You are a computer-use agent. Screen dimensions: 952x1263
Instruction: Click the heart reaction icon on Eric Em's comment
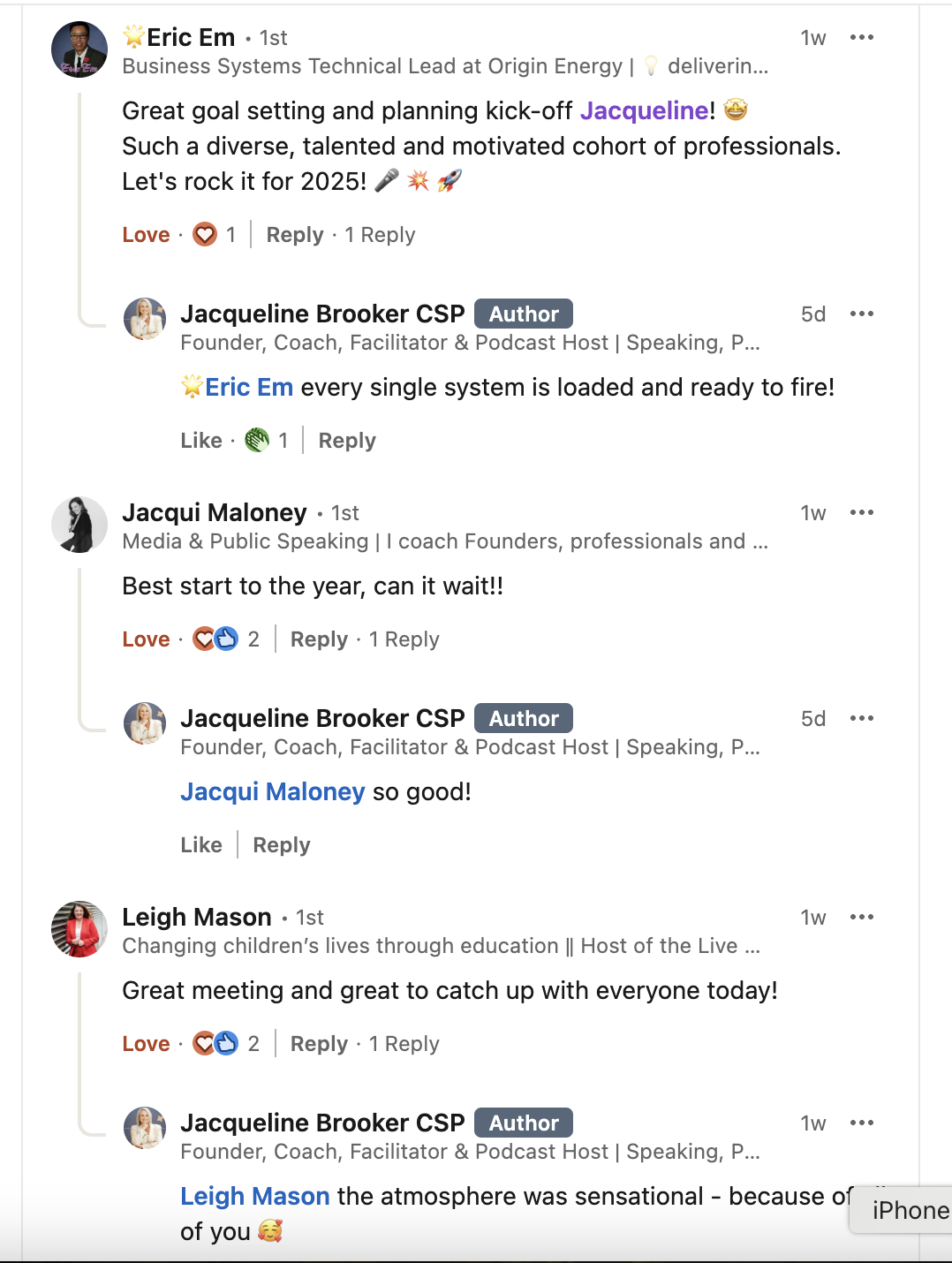pos(205,235)
